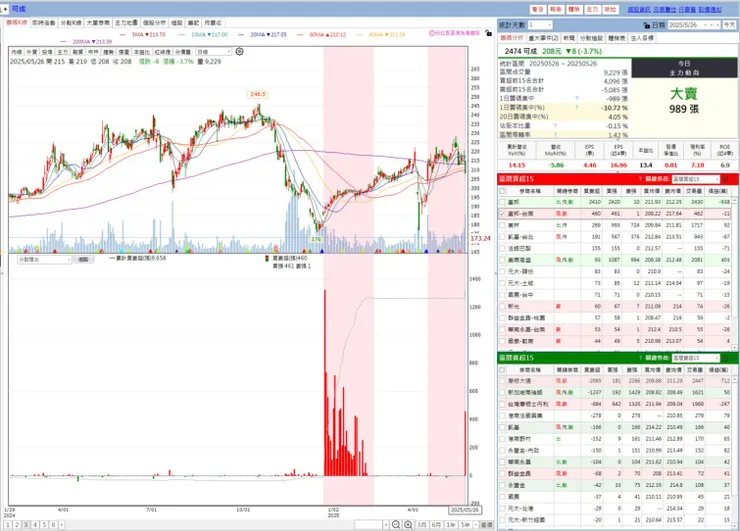Toggle the 紅綠燈 chart indicator button

point(162,52)
